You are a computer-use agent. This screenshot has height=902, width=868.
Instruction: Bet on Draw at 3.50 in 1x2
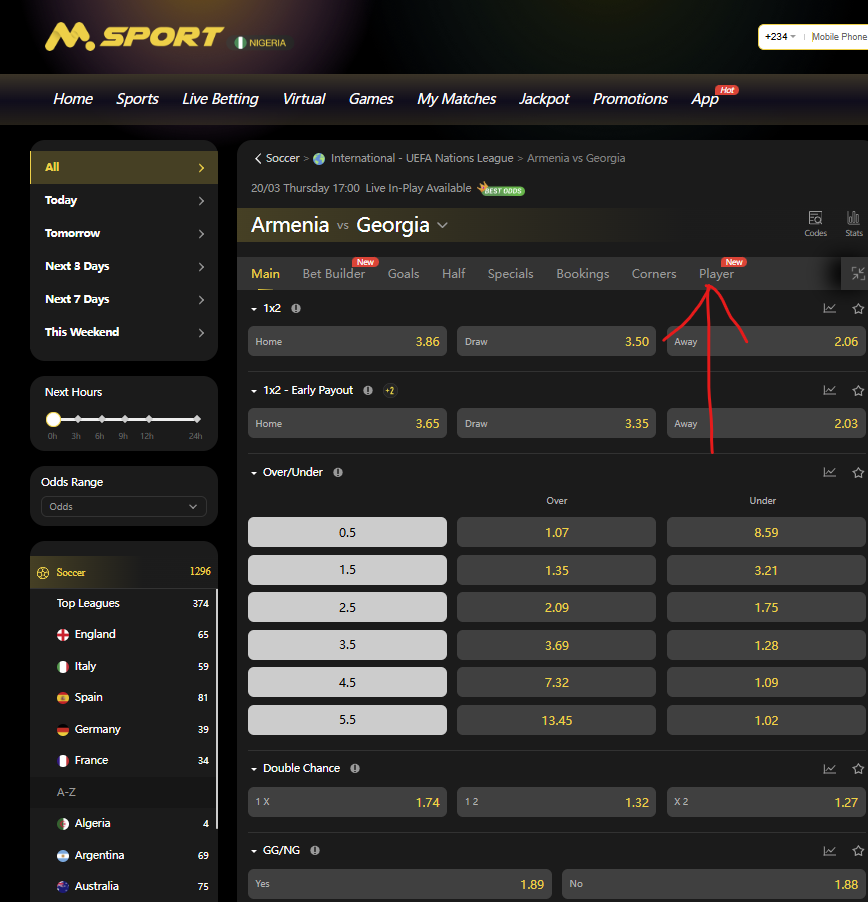click(556, 341)
